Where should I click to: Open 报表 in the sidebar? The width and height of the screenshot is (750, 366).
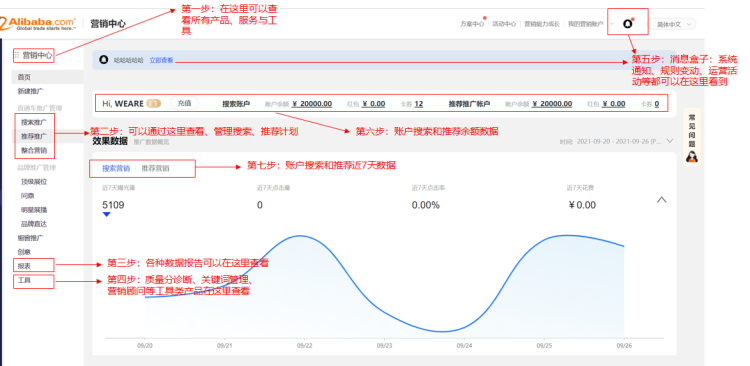click(x=24, y=266)
